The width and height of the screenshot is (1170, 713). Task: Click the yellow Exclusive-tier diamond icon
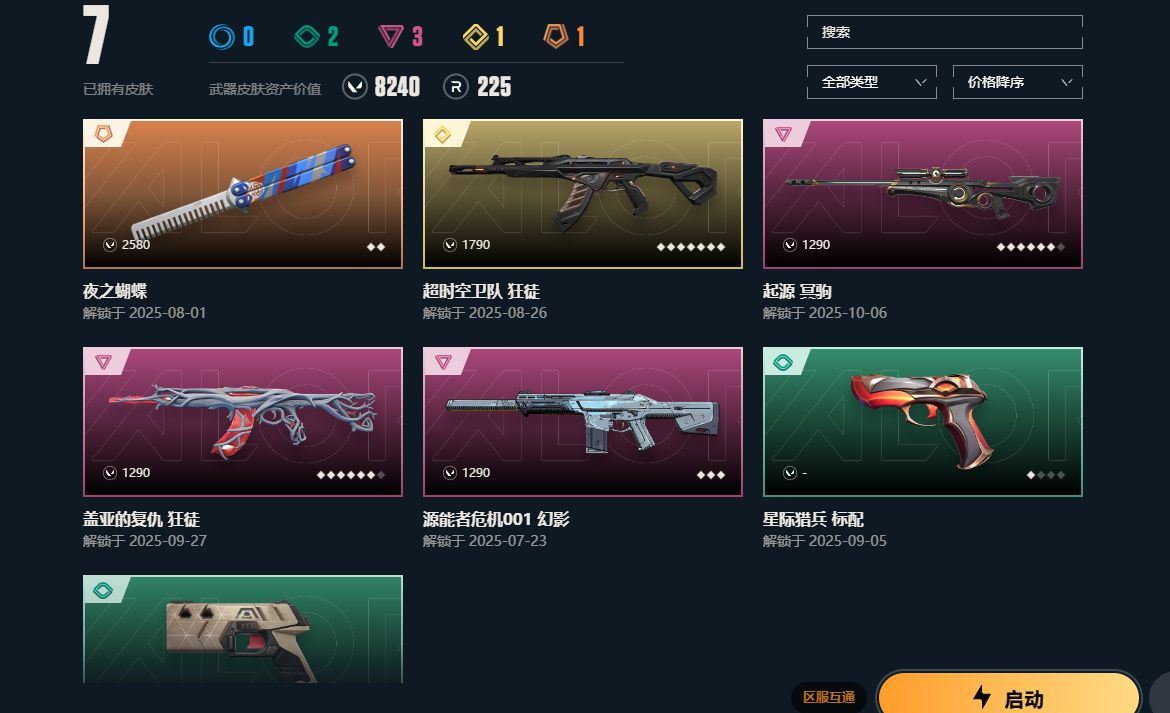click(476, 37)
